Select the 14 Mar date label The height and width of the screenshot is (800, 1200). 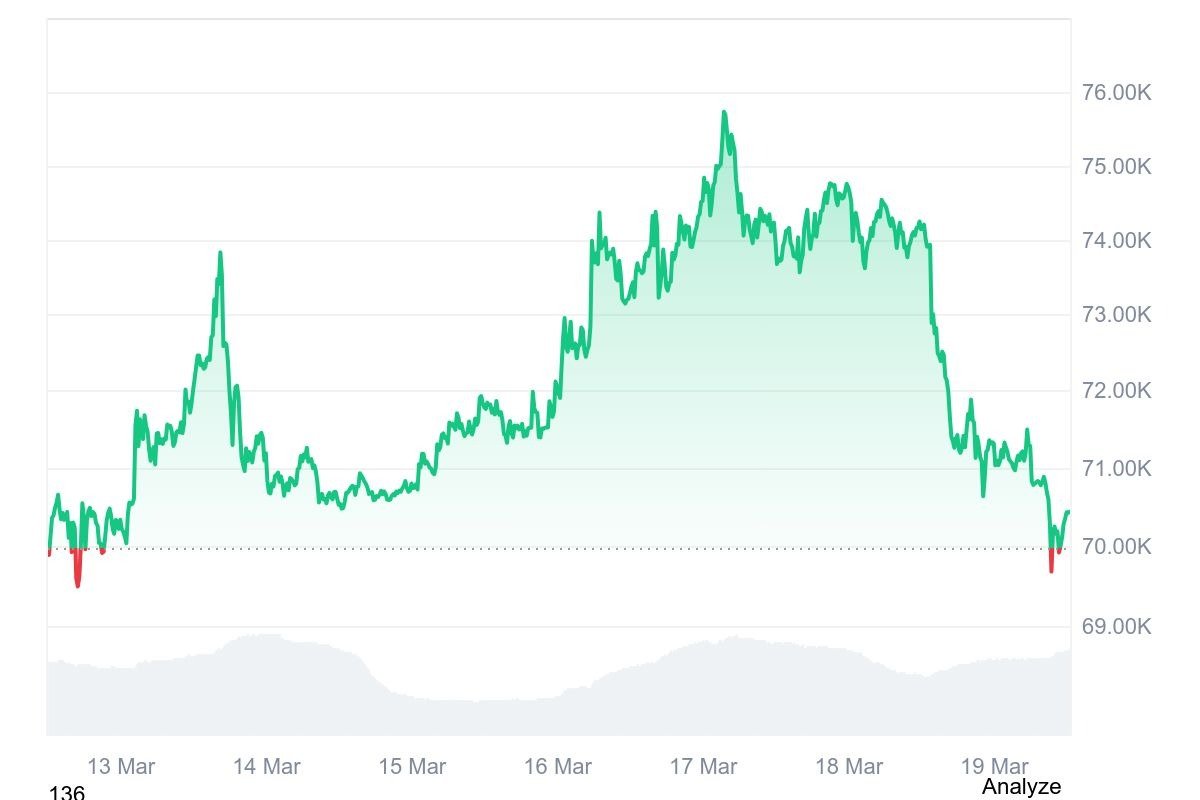[267, 767]
